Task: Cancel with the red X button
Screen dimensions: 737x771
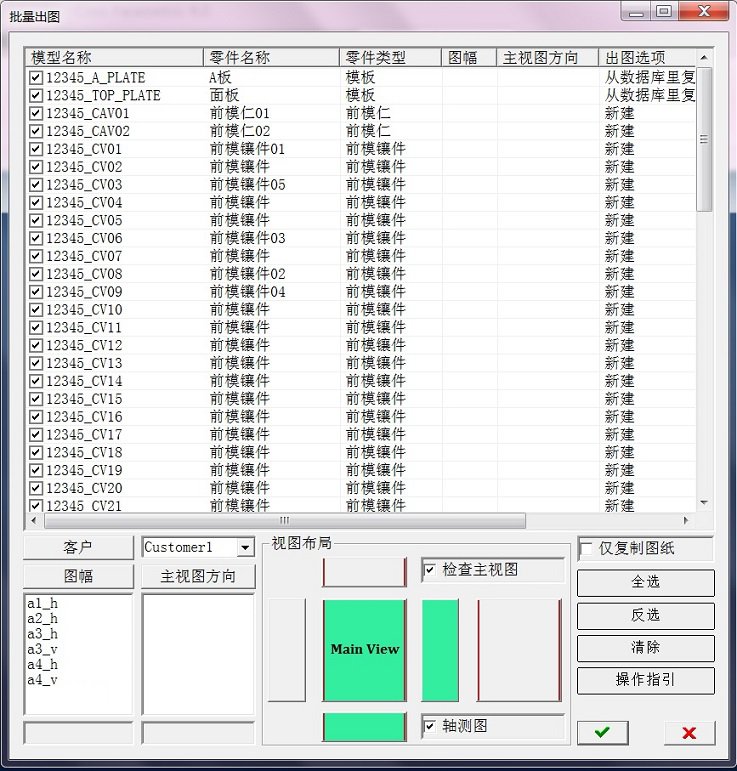Action: coord(689,733)
